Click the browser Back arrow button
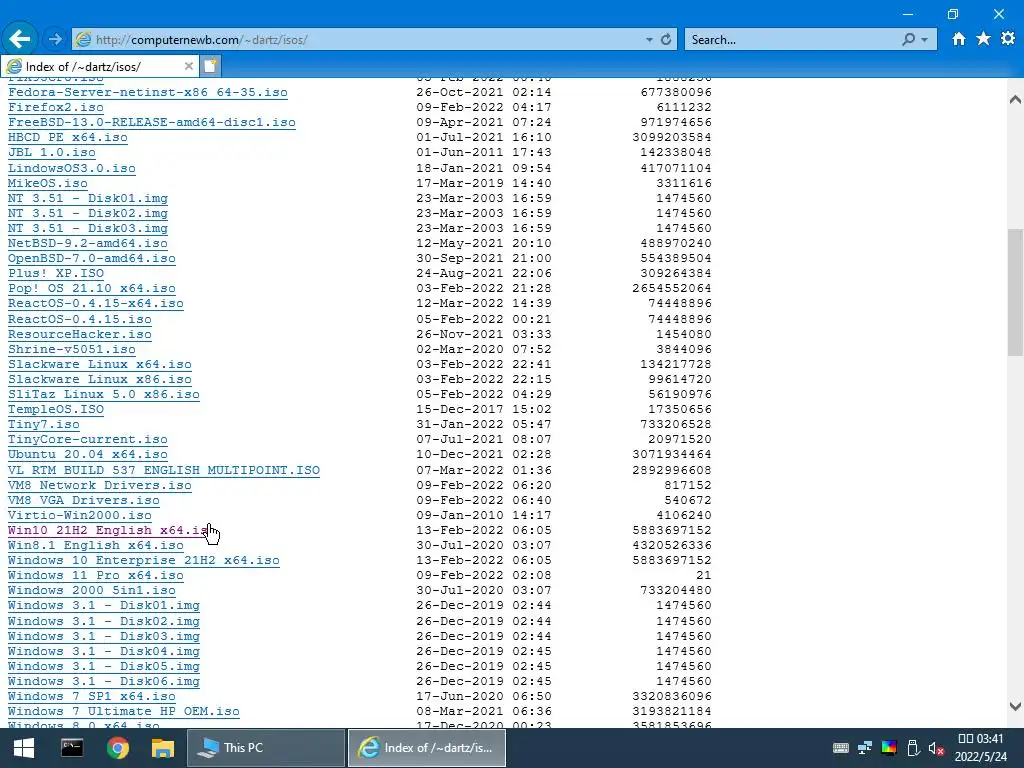The width and height of the screenshot is (1024, 768). (20, 39)
